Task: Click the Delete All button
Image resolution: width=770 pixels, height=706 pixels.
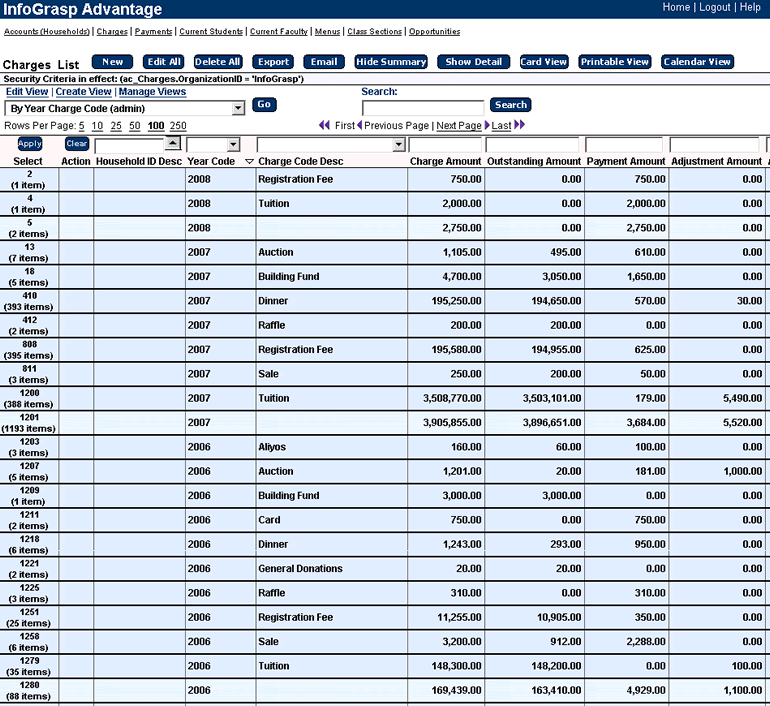Action: 217,62
